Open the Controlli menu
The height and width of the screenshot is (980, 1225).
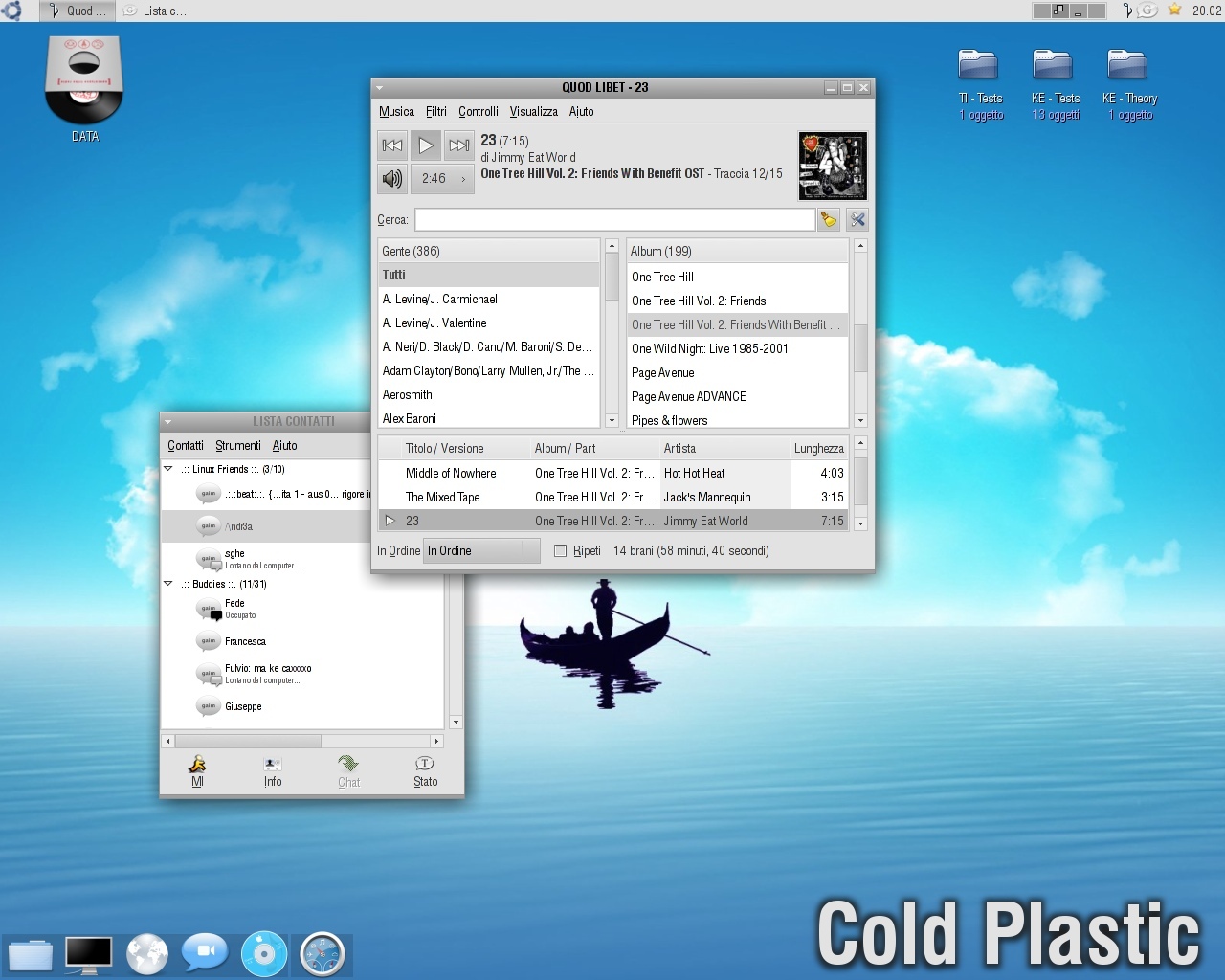(x=478, y=111)
